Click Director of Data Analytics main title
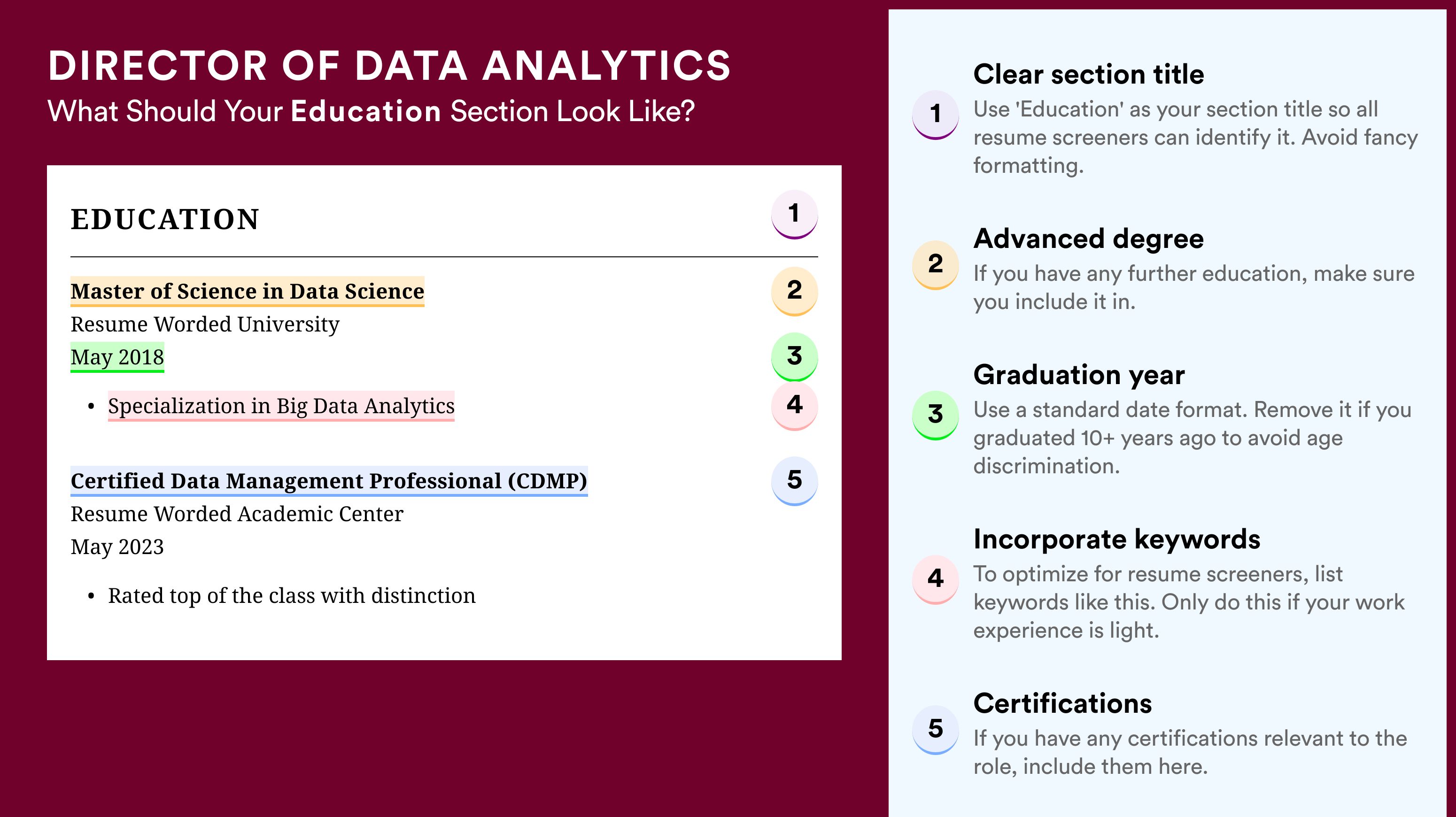Viewport: 1456px width, 817px height. tap(389, 66)
